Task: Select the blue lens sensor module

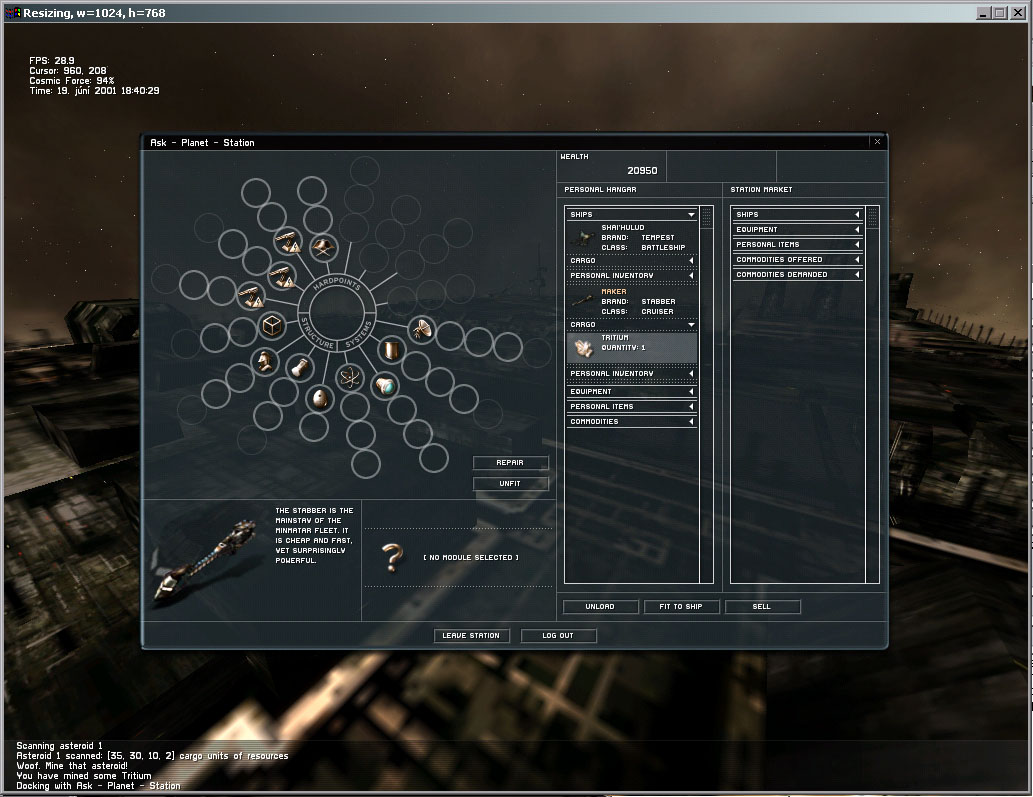Action: (386, 386)
